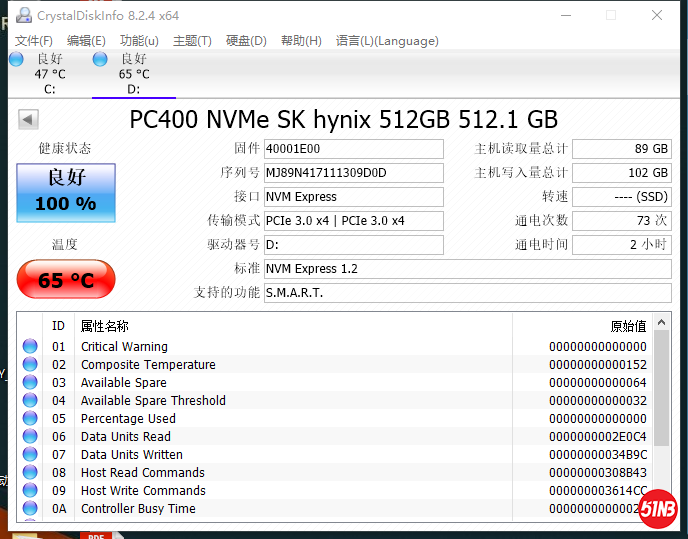Click the Critical Warning status orb
This screenshot has height=539, width=688.
[x=30, y=347]
